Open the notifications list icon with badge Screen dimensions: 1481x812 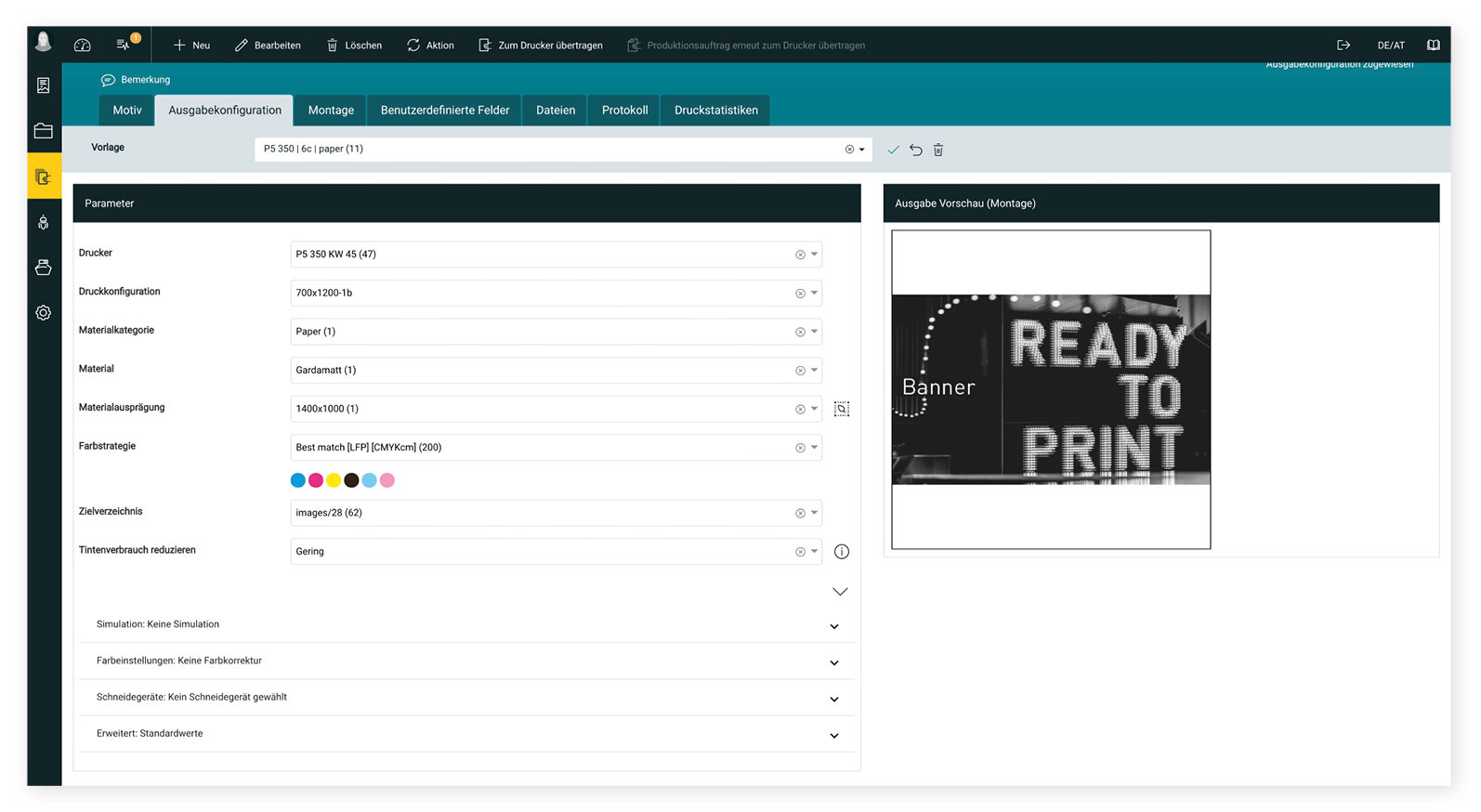click(124, 45)
